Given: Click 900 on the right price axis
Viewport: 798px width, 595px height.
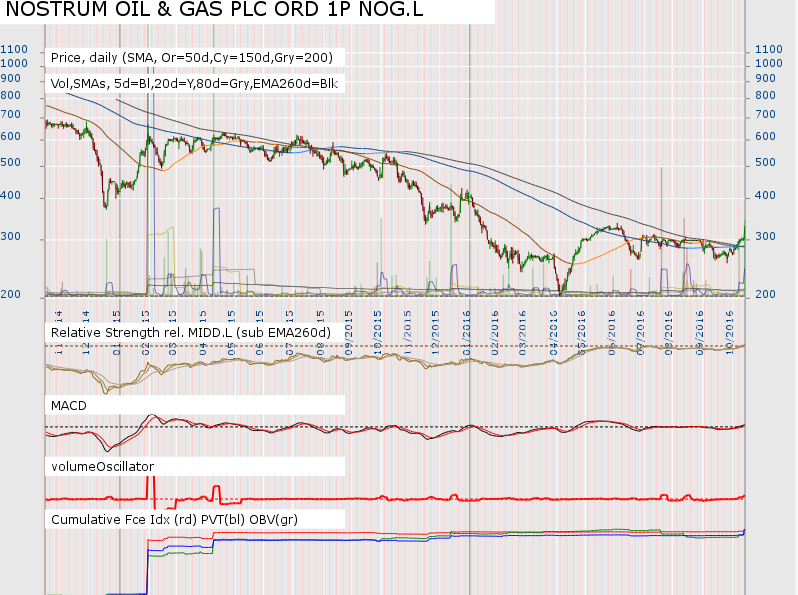Looking at the screenshot, I should click(765, 79).
